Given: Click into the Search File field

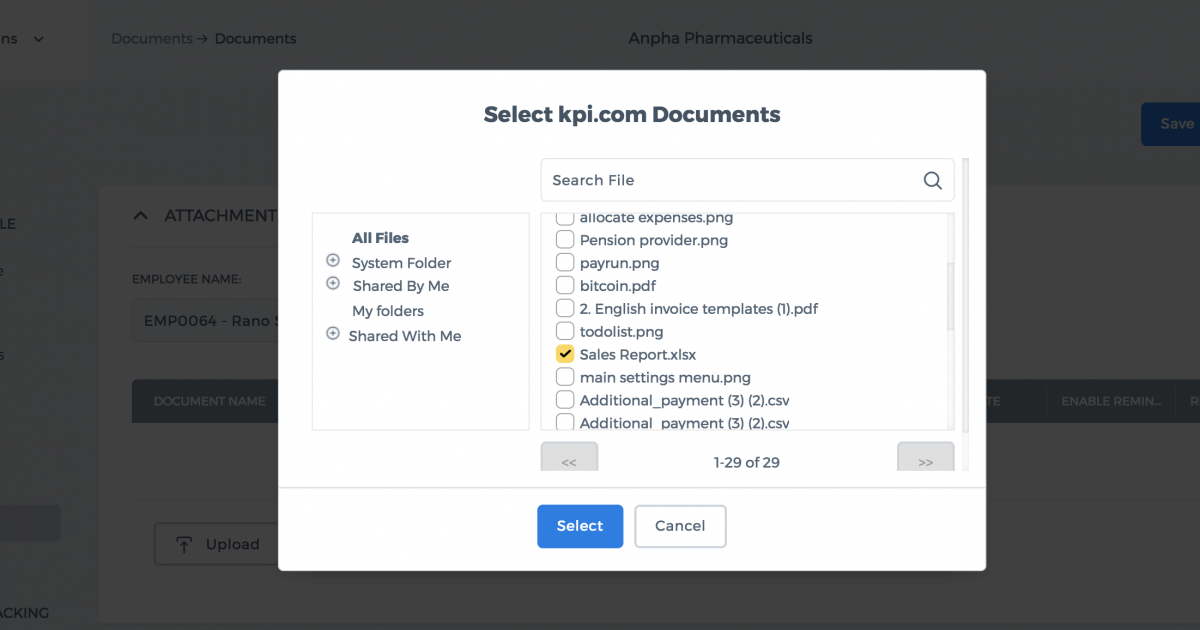Looking at the screenshot, I should [x=747, y=180].
